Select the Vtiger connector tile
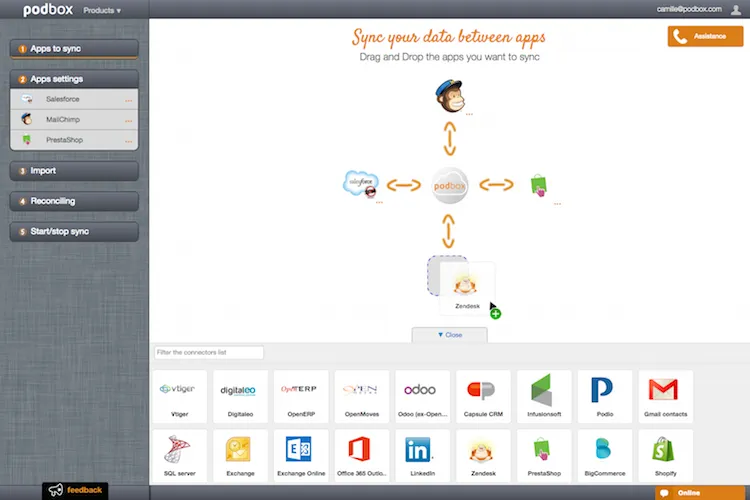The width and height of the screenshot is (750, 500). [179, 396]
